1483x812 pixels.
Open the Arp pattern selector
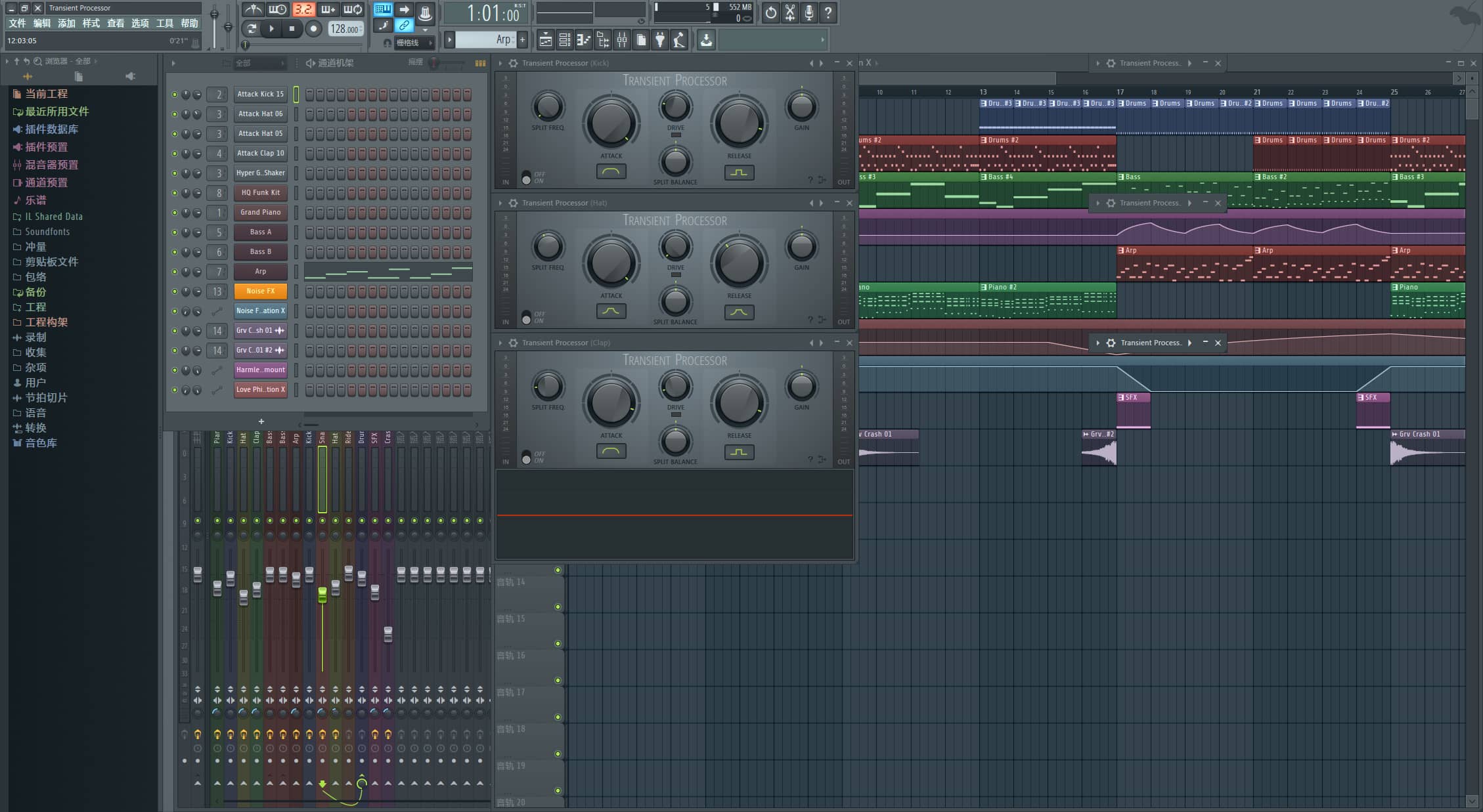[x=485, y=40]
